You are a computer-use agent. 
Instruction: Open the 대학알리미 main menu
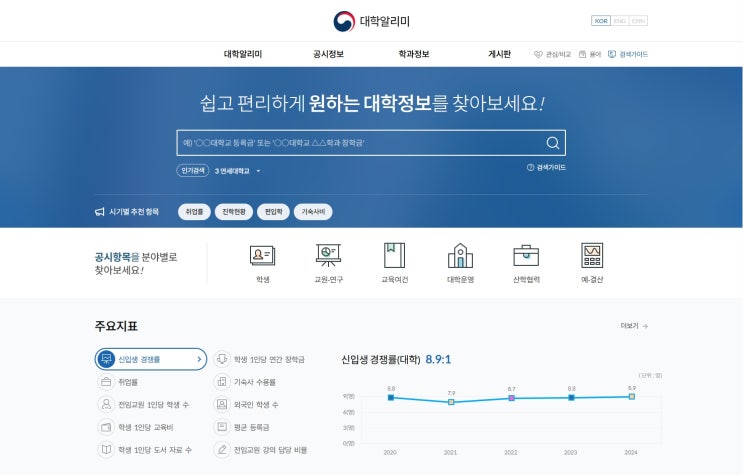click(243, 54)
